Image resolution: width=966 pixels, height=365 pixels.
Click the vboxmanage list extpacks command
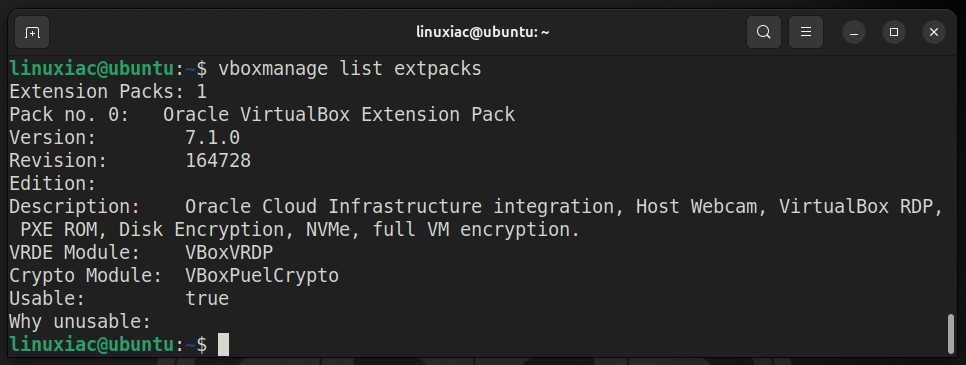pyautogui.click(x=350, y=68)
